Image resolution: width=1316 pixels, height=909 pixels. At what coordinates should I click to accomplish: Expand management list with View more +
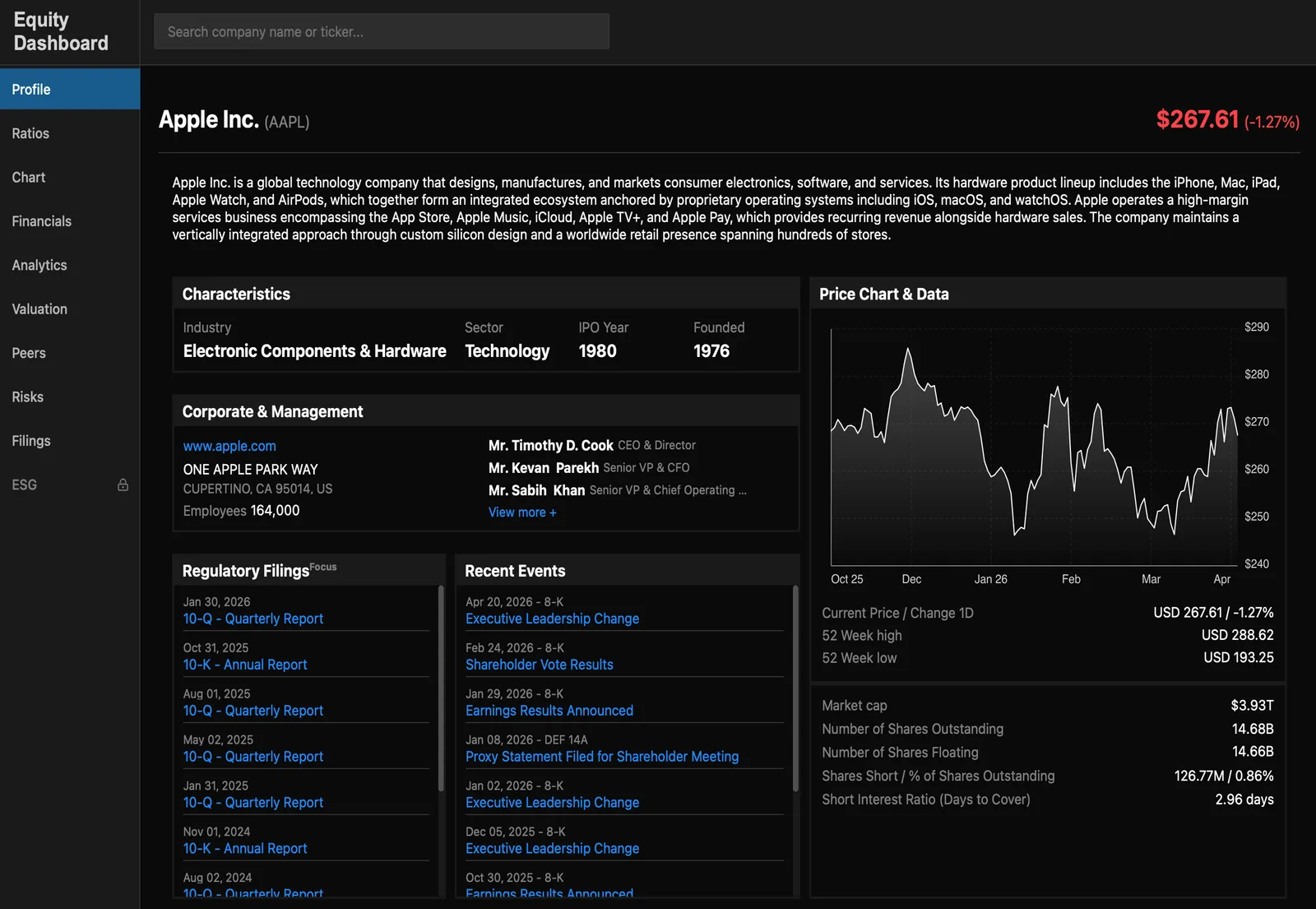(522, 512)
